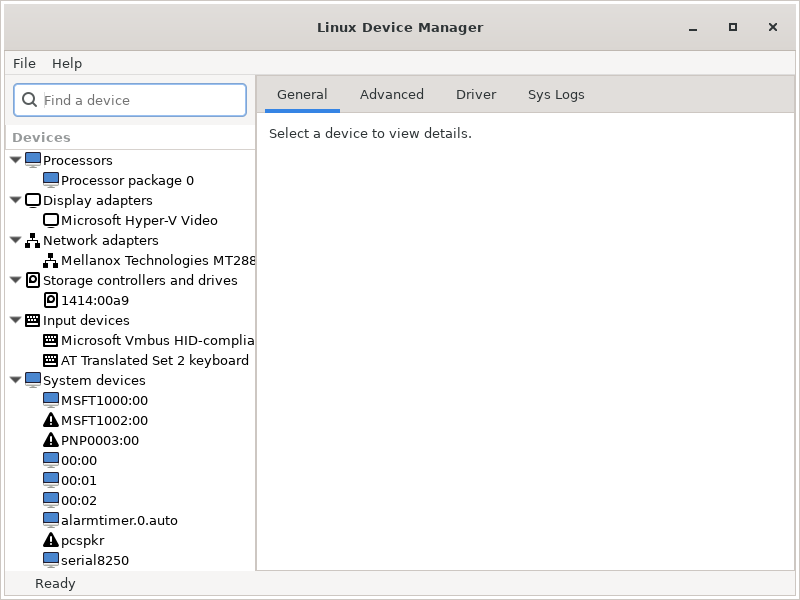The width and height of the screenshot is (800, 600).
Task: Click the Input devices keyboard icon
Action: click(x=33, y=320)
